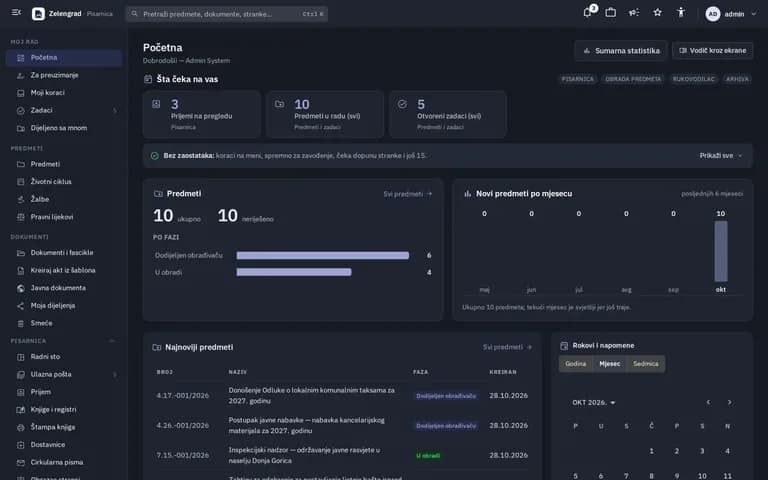Open Svi predmeti link in Predmeti card
This screenshot has height=480, width=768.
(x=408, y=194)
